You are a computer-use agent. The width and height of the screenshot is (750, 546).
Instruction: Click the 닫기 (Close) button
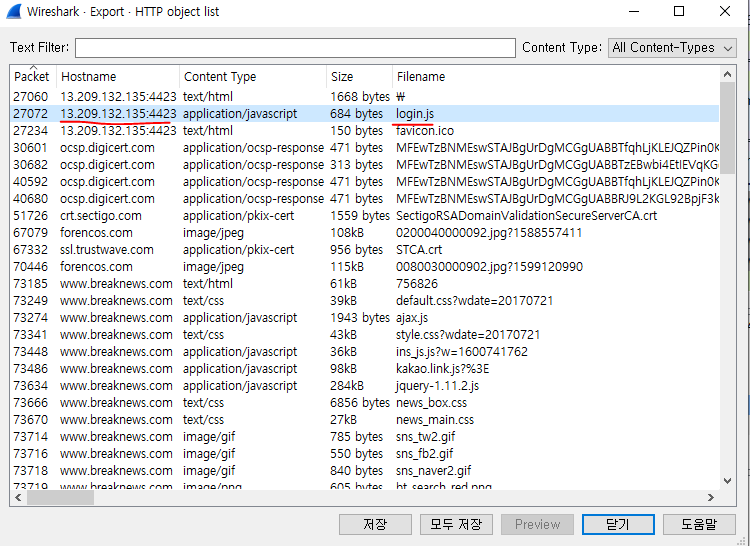[618, 524]
